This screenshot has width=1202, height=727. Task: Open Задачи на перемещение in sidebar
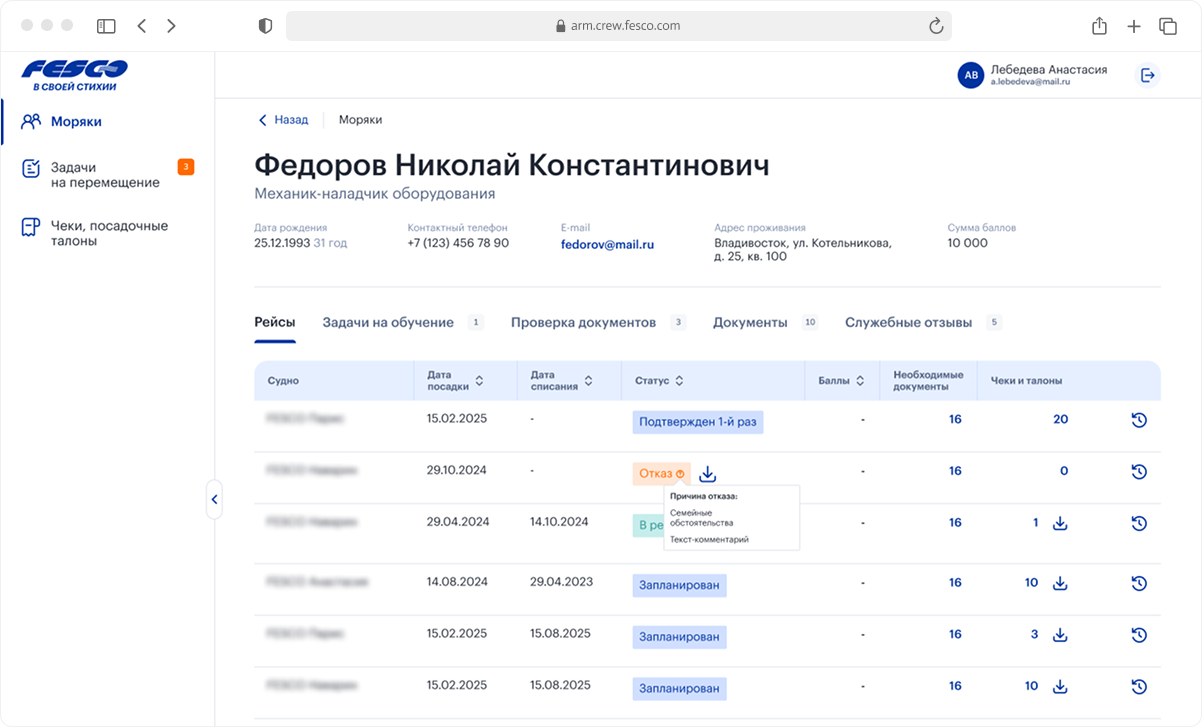[105, 175]
